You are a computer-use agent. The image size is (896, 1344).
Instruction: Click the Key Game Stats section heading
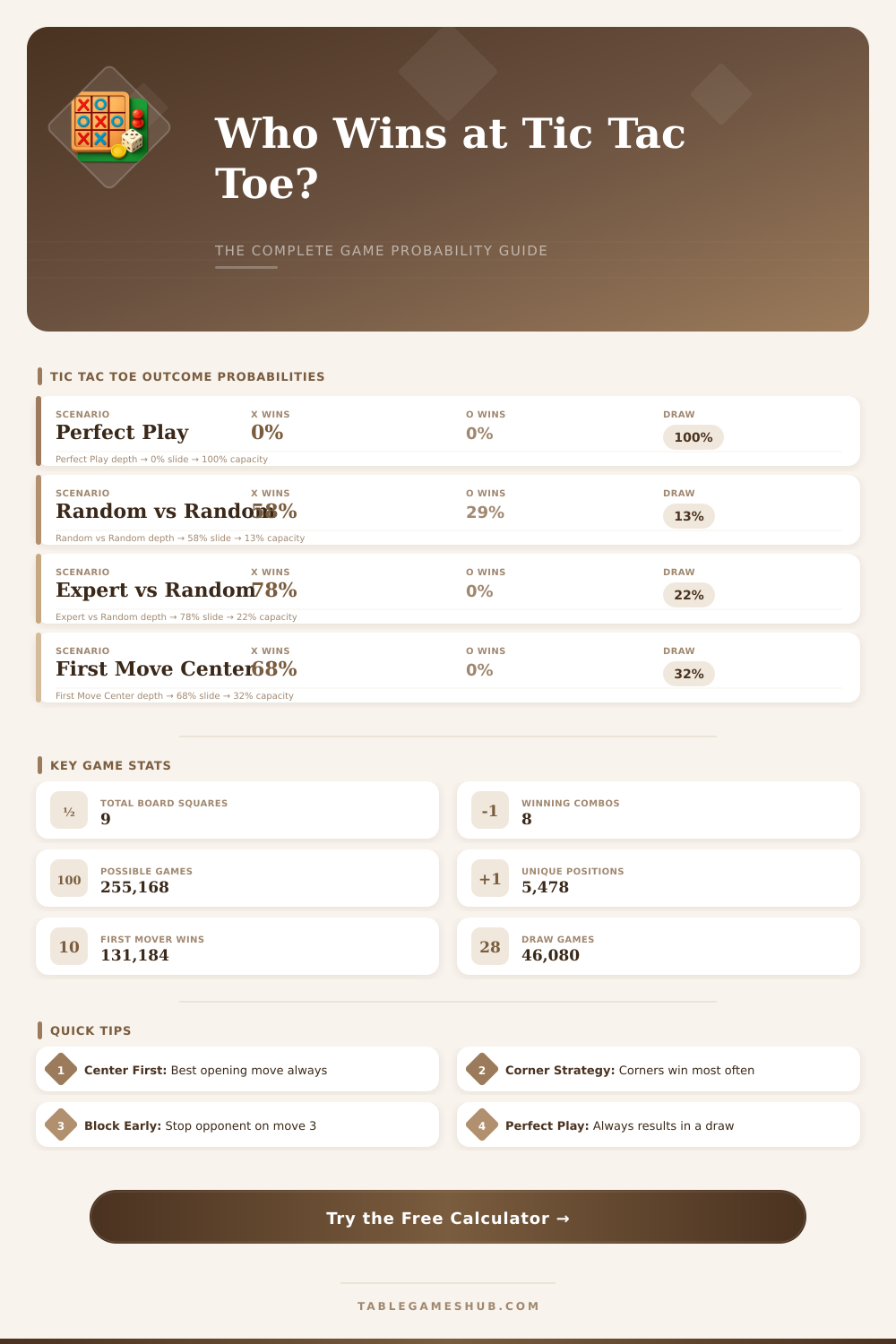110,765
